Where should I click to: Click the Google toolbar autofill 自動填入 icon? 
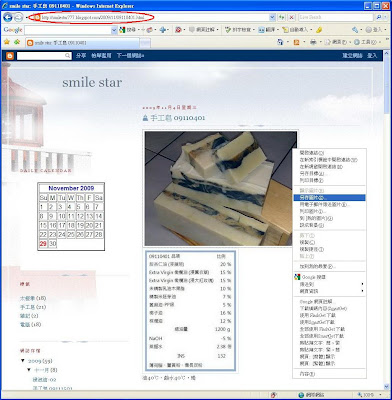285,30
